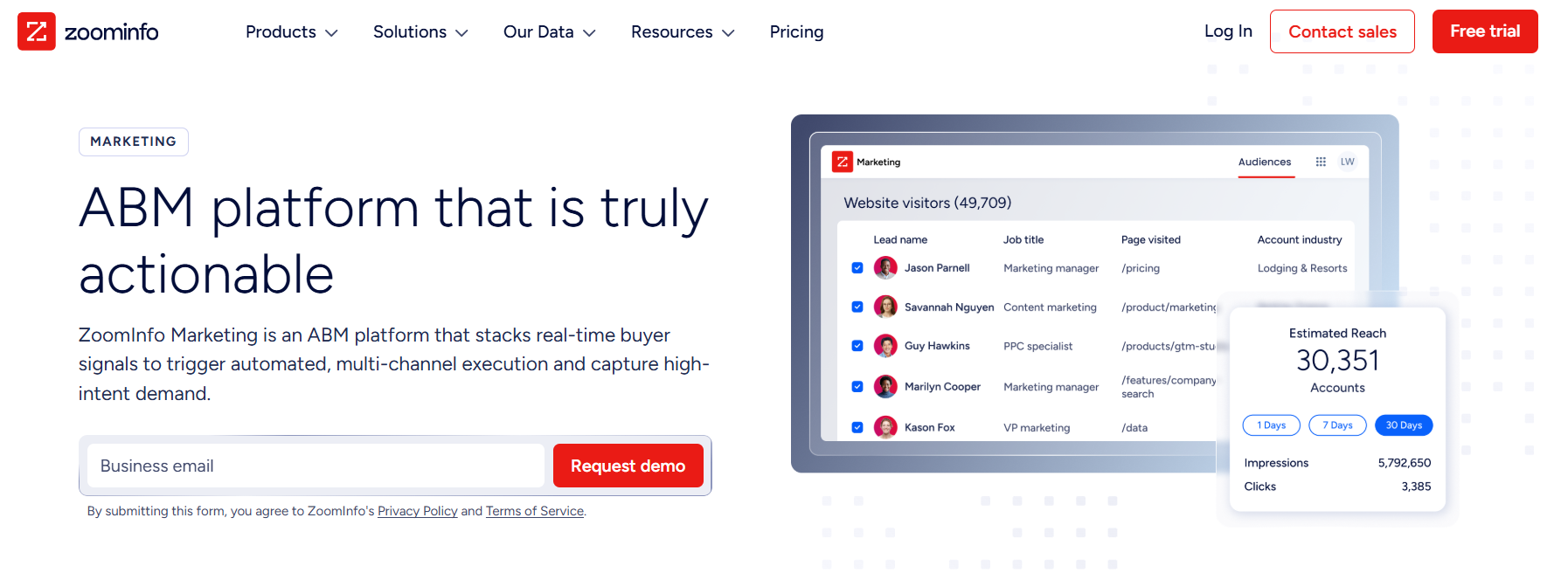
Task: Open the apps grid icon in mockup
Action: (1321, 162)
